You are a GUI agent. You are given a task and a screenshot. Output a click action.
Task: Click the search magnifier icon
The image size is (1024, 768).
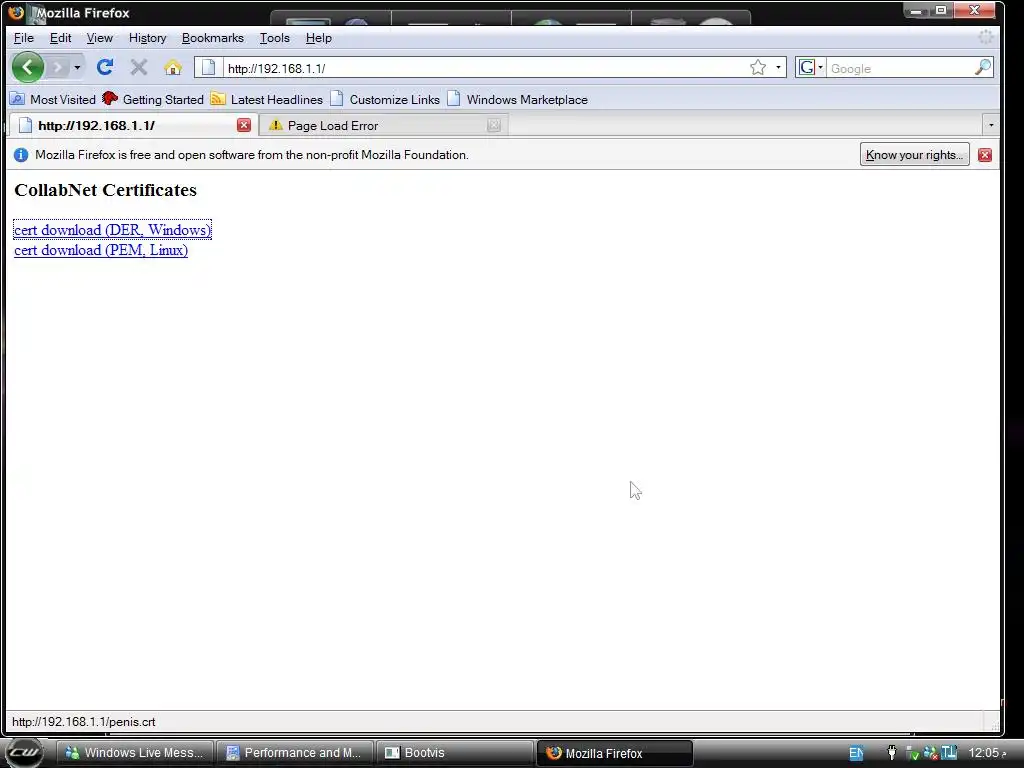(x=983, y=67)
